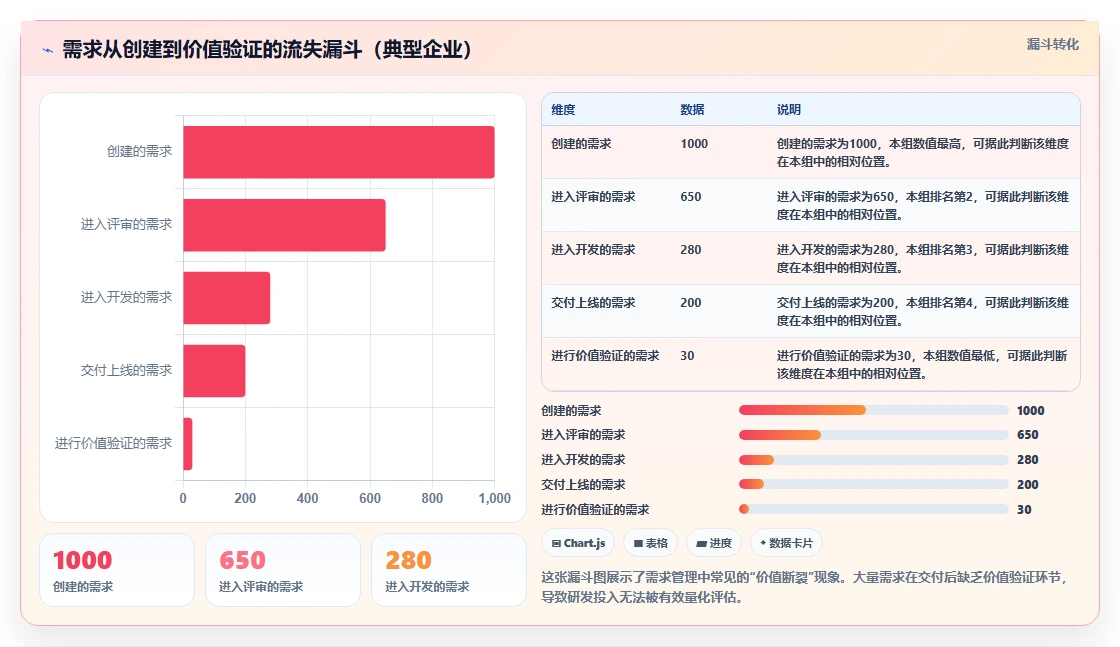Image resolution: width=1120 pixels, height=647 pixels.
Task: Click the 表格 chip
Action: pyautogui.click(x=651, y=543)
